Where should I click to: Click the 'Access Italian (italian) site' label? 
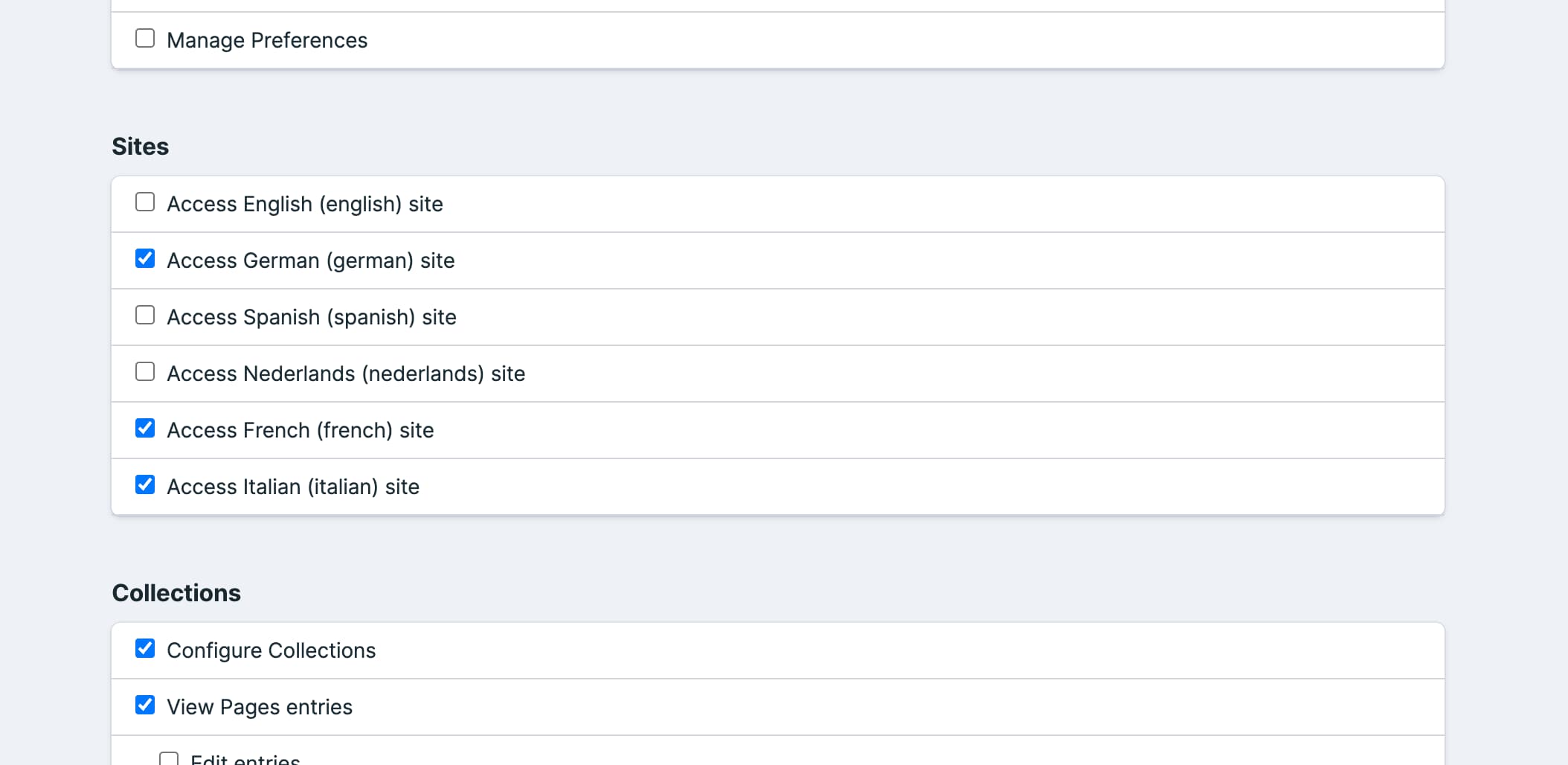click(292, 487)
